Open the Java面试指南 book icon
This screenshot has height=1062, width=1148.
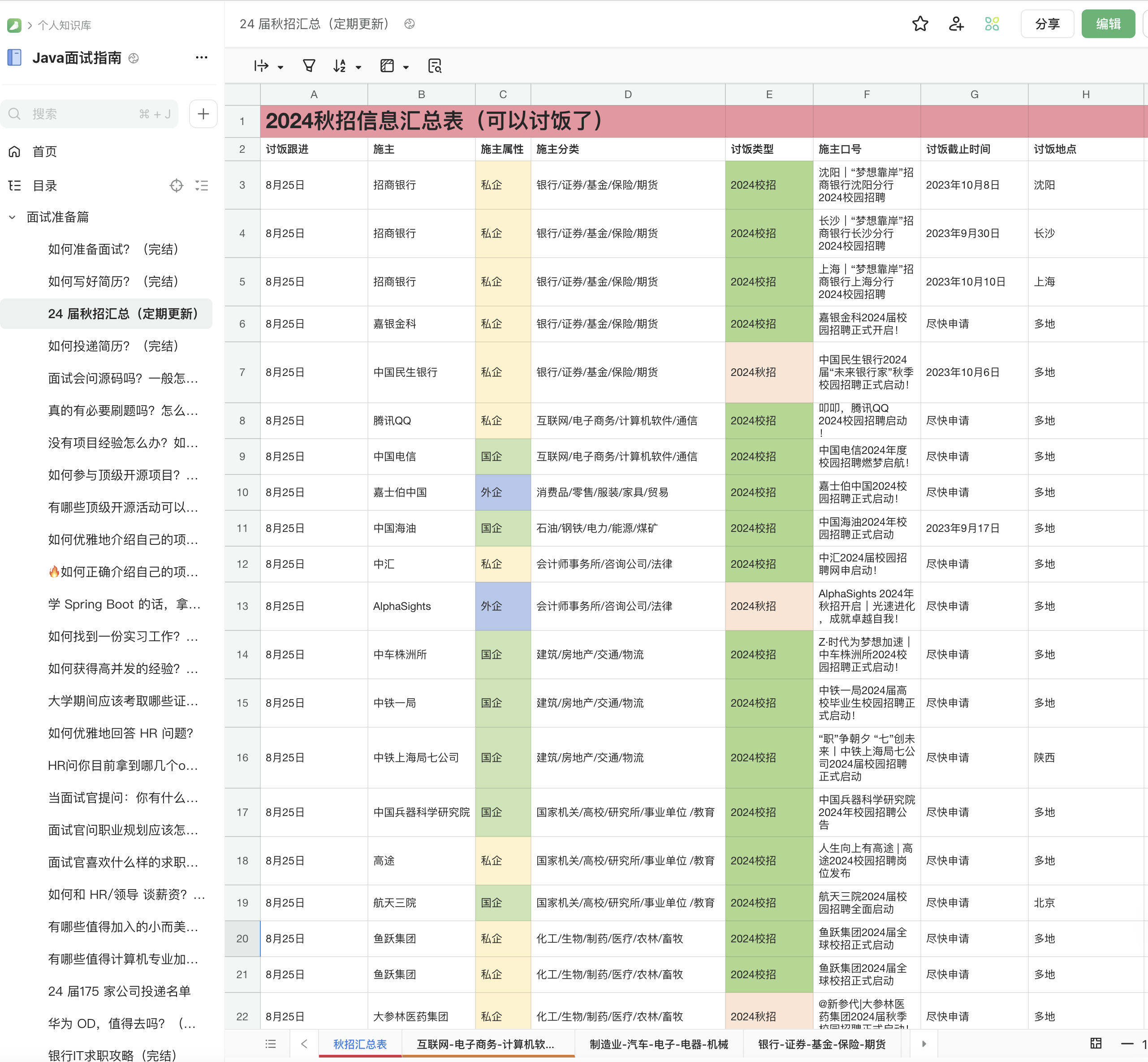tap(14, 57)
